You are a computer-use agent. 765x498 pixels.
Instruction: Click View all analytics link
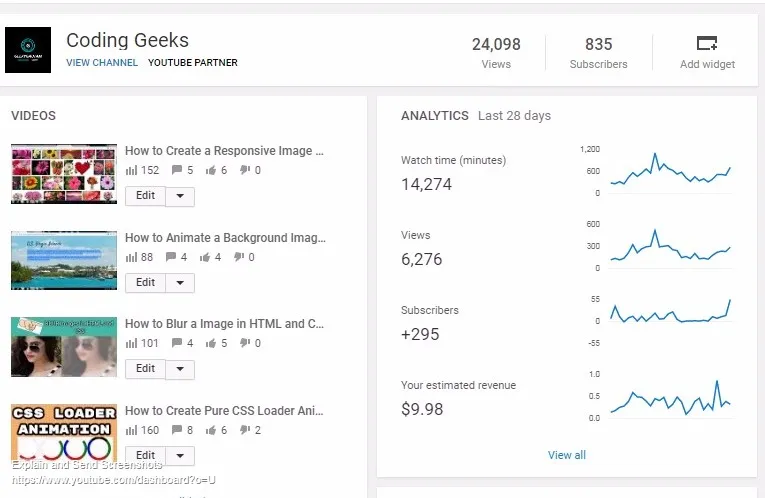coord(566,455)
